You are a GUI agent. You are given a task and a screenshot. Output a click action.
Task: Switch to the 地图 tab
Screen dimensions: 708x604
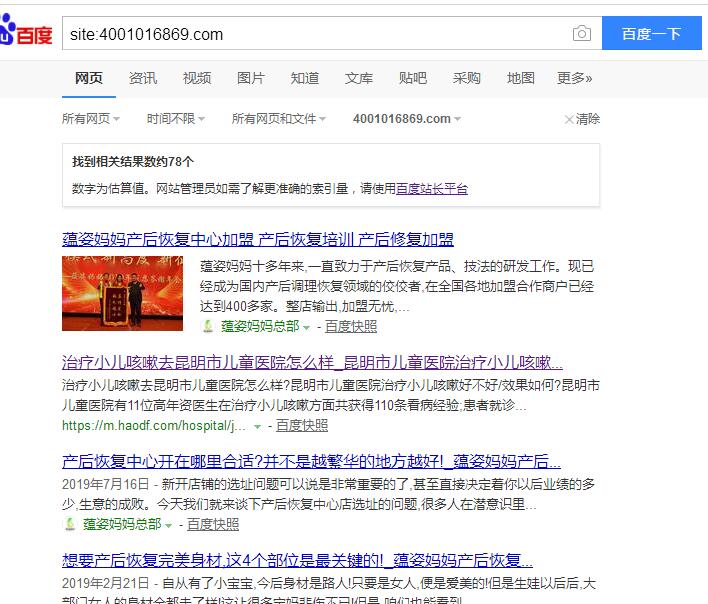[521, 78]
